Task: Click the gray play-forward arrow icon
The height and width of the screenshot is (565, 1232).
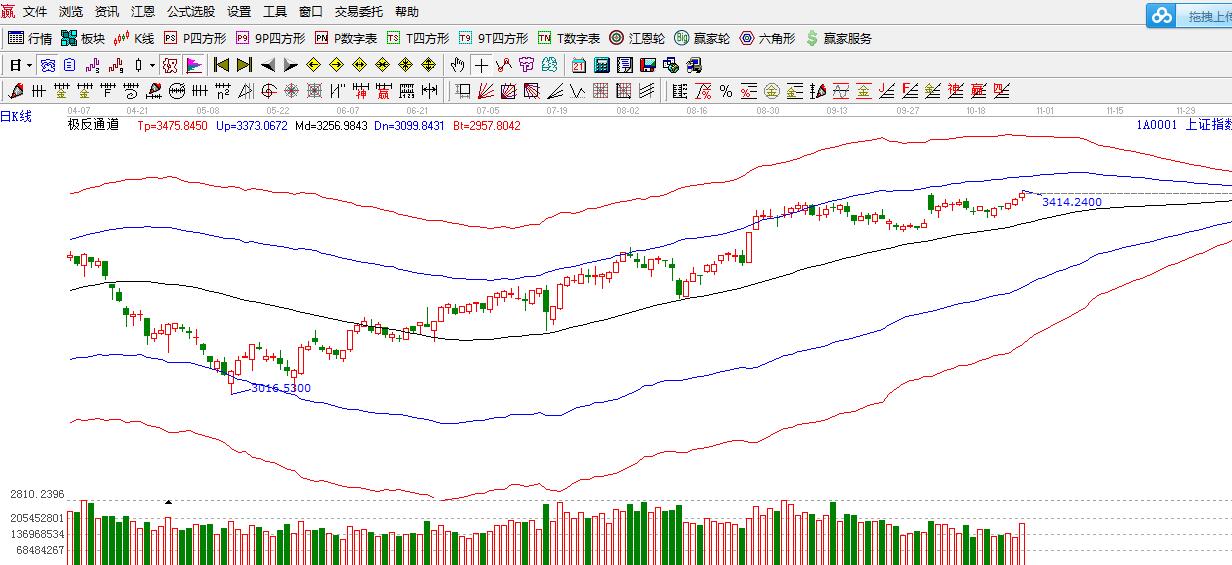Action: (291, 65)
